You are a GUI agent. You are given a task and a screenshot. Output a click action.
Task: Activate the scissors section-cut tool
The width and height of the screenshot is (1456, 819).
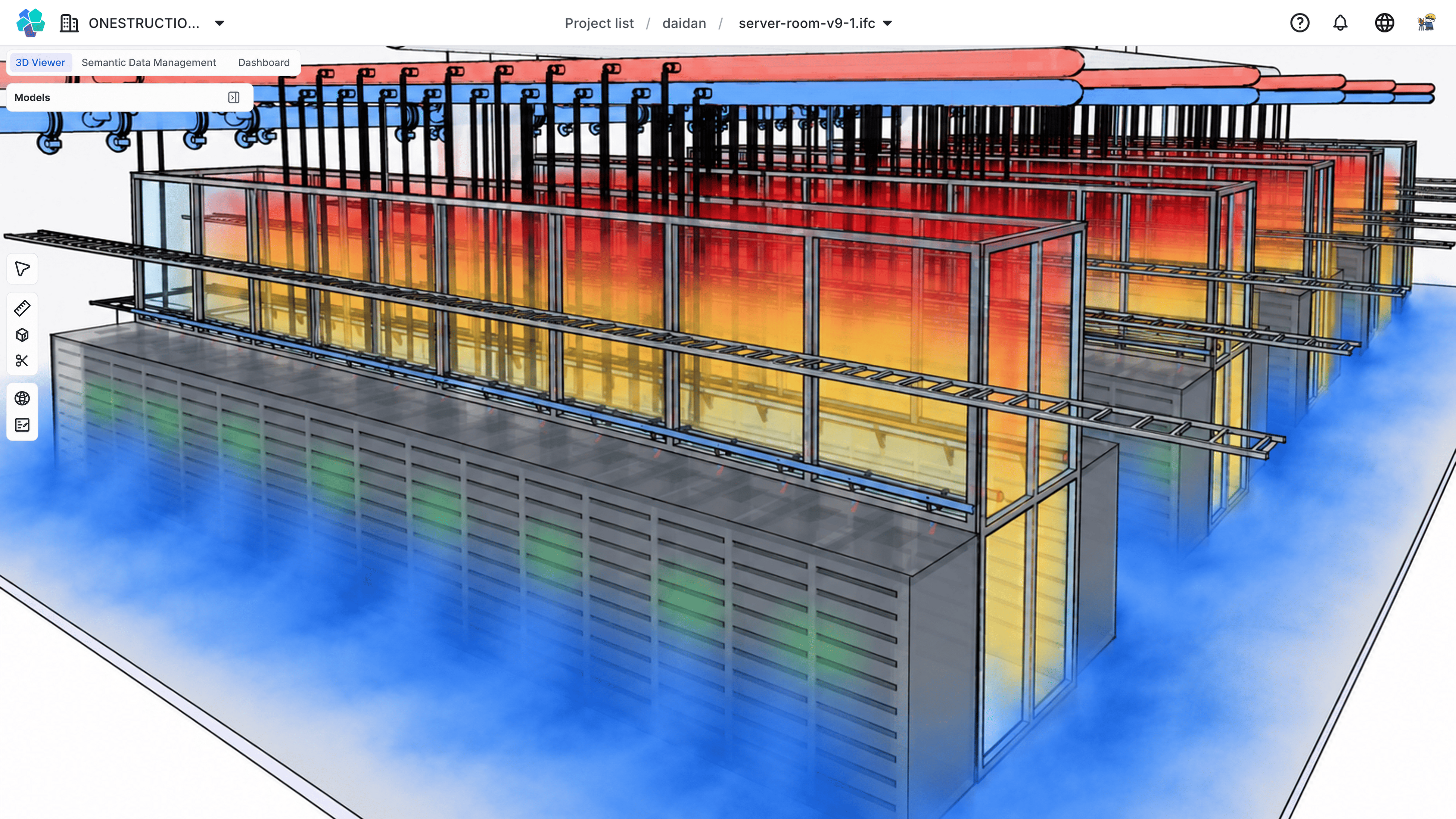(22, 361)
